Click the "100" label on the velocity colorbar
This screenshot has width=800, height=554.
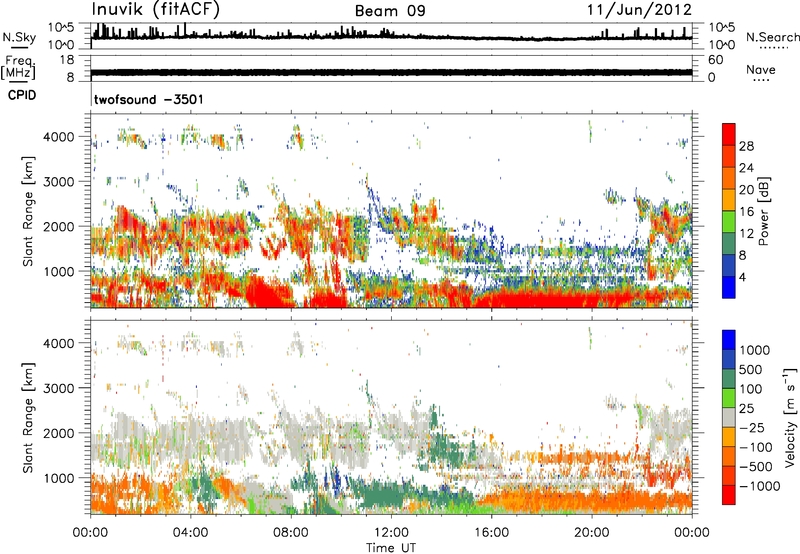pos(751,389)
